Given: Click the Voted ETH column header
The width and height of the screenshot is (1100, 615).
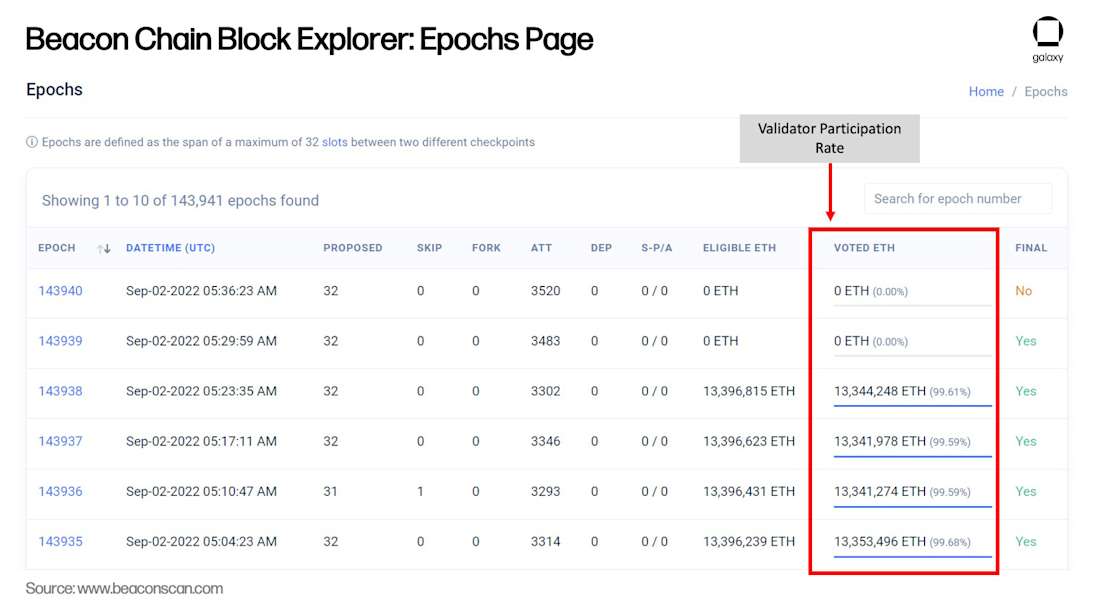Looking at the screenshot, I should [864, 248].
